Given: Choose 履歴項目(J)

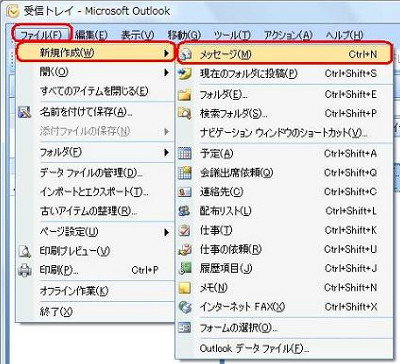Looking at the screenshot, I should pos(284,268).
